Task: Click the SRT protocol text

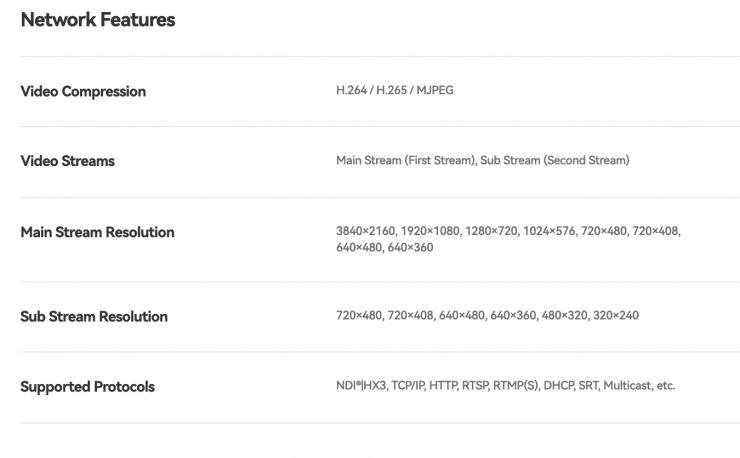Action: click(x=589, y=386)
